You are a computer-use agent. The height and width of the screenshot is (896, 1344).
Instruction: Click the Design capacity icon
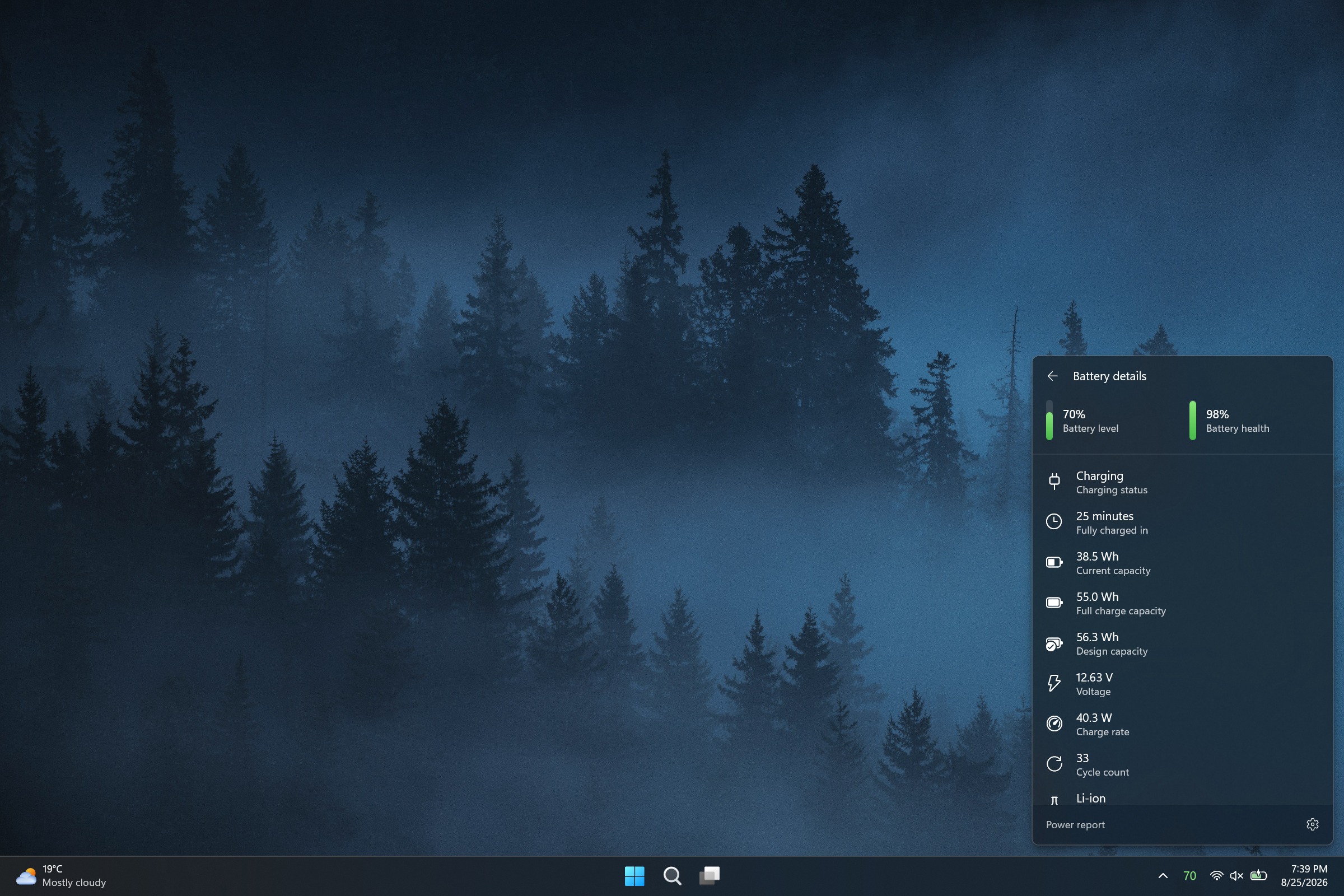[x=1054, y=644]
